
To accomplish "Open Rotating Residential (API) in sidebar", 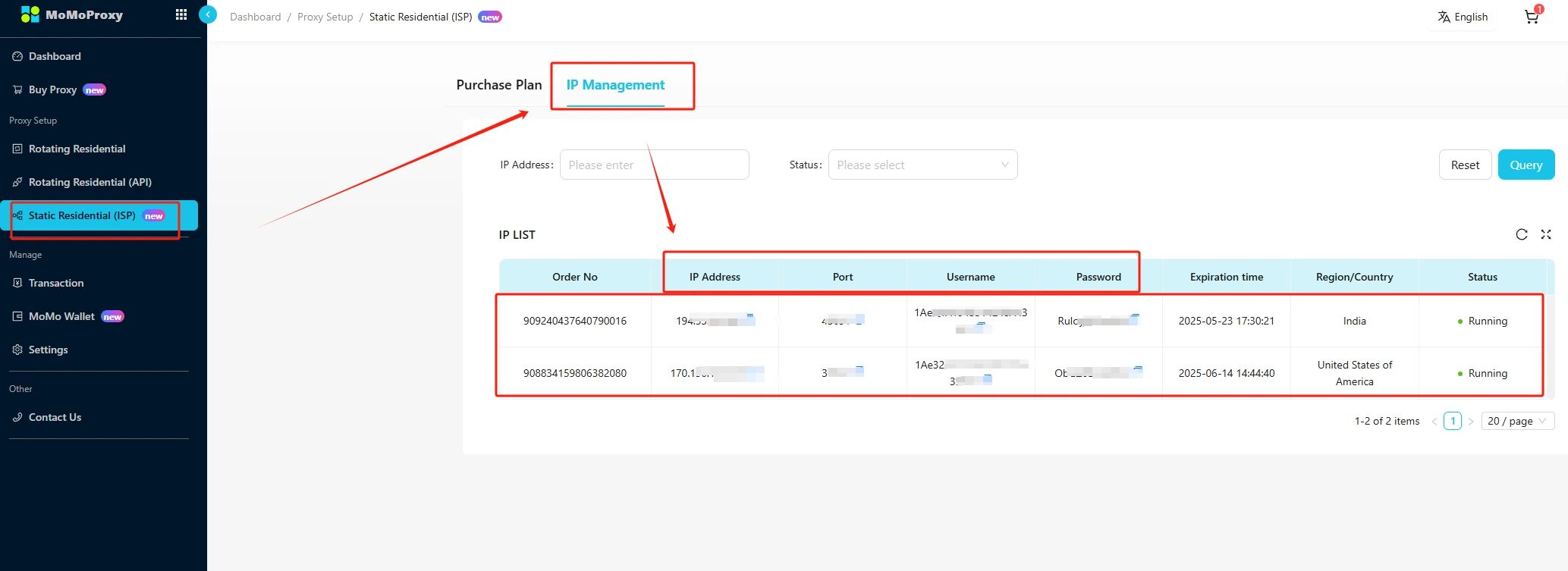I will click(x=90, y=182).
